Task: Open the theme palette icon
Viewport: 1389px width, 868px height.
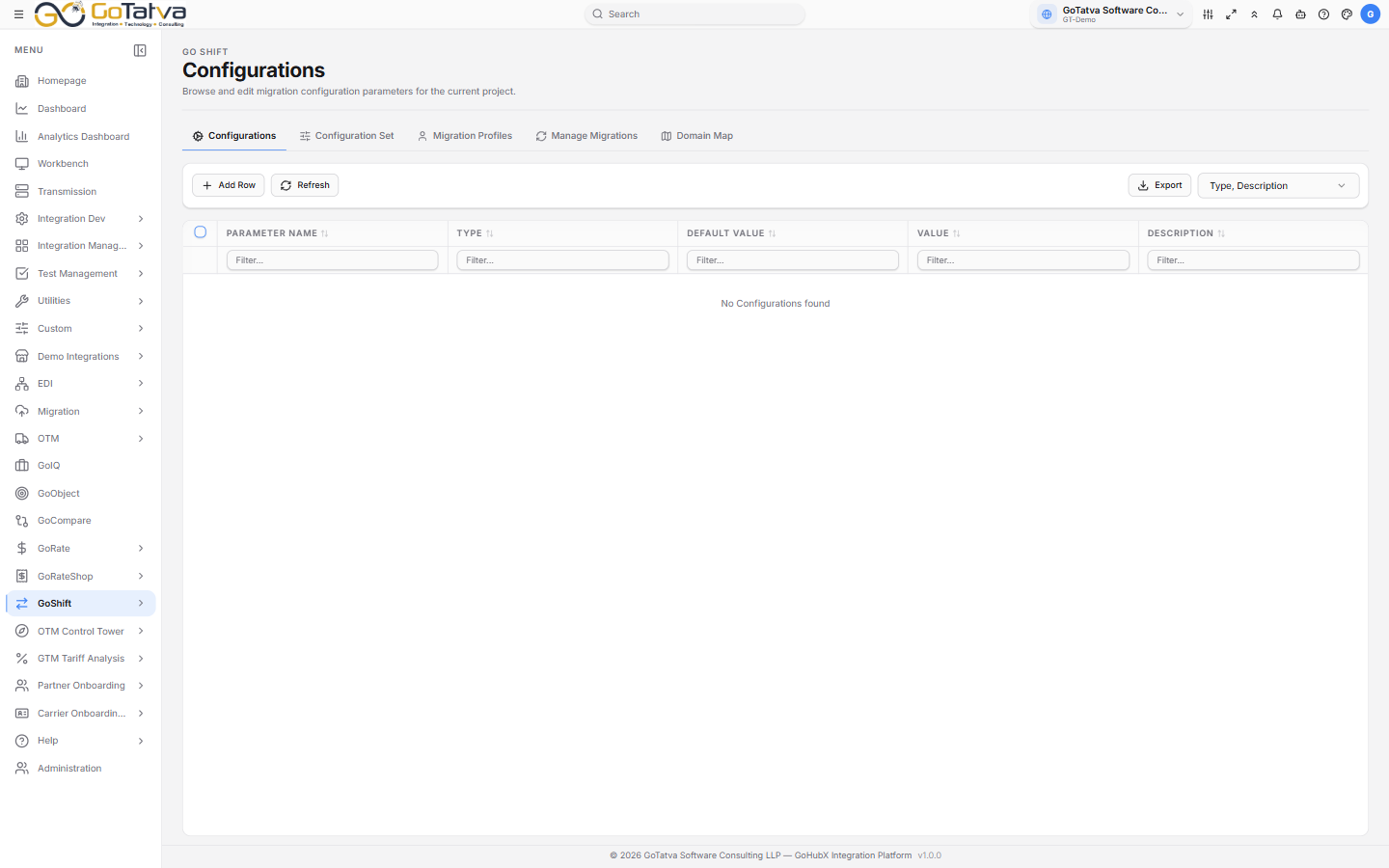Action: tap(1347, 14)
